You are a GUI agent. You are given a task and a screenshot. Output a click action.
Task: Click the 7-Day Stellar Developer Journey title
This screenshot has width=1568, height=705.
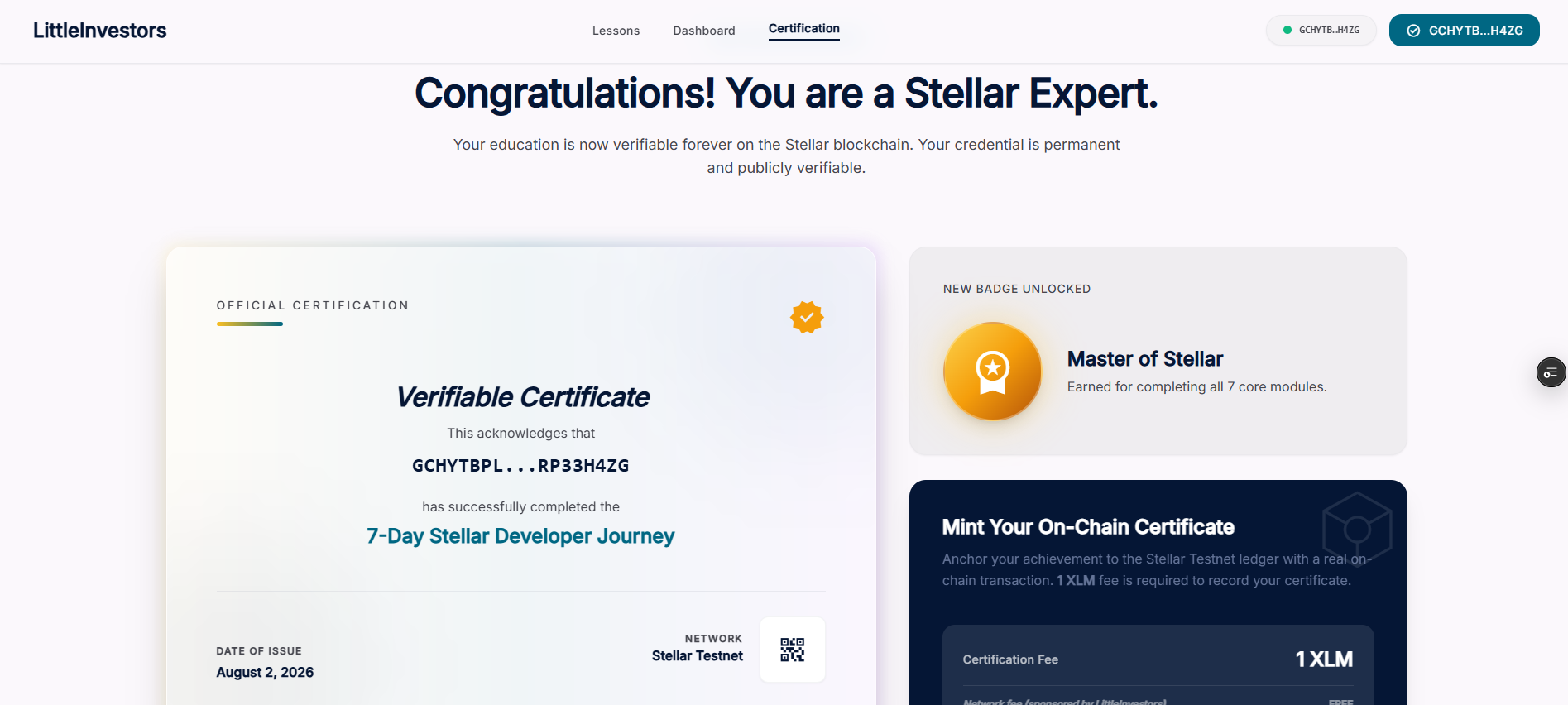click(x=520, y=536)
